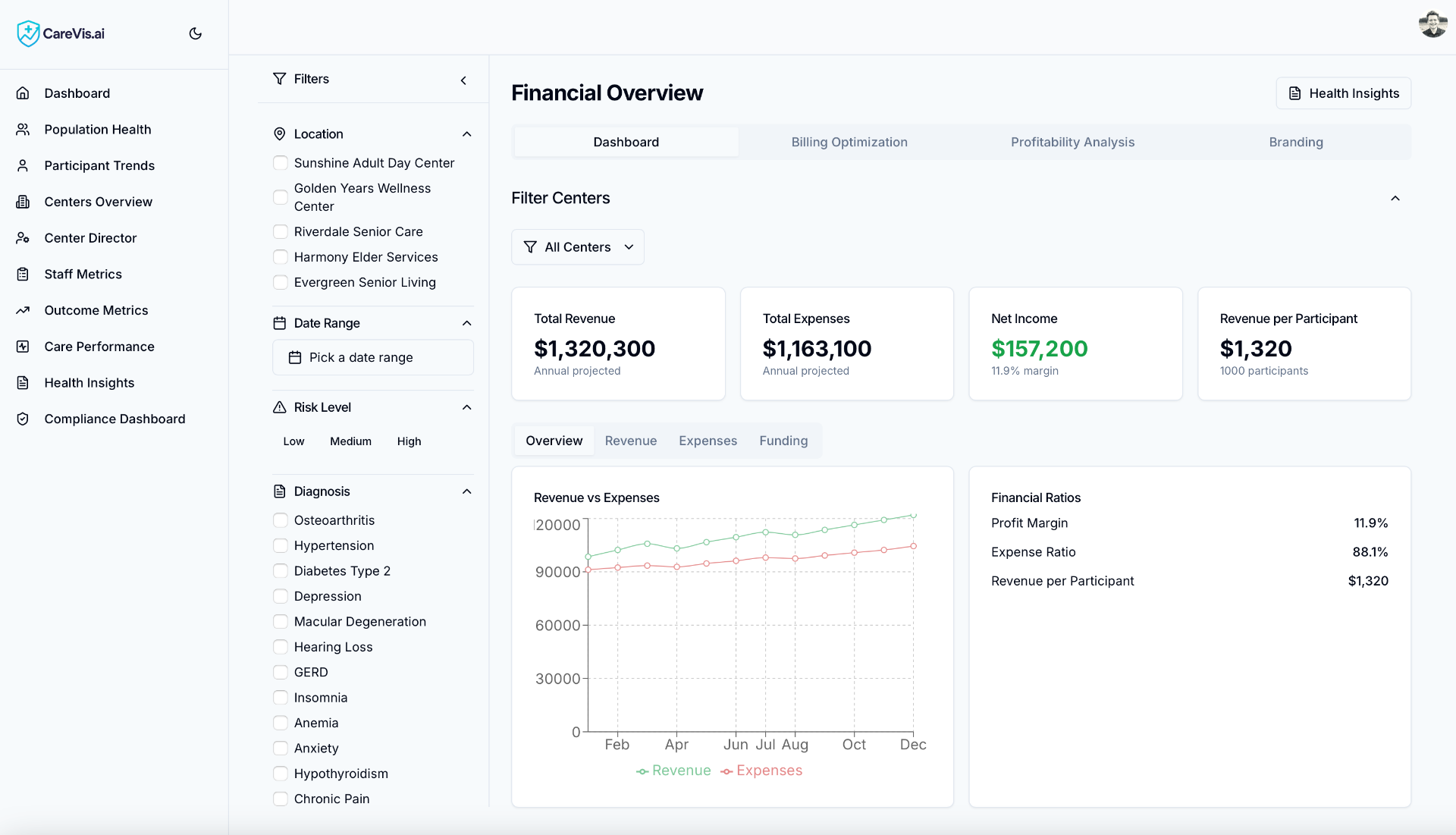Screen dimensions: 1456x835
Task: Collapse the Risk Level section chevron
Action: click(x=467, y=407)
